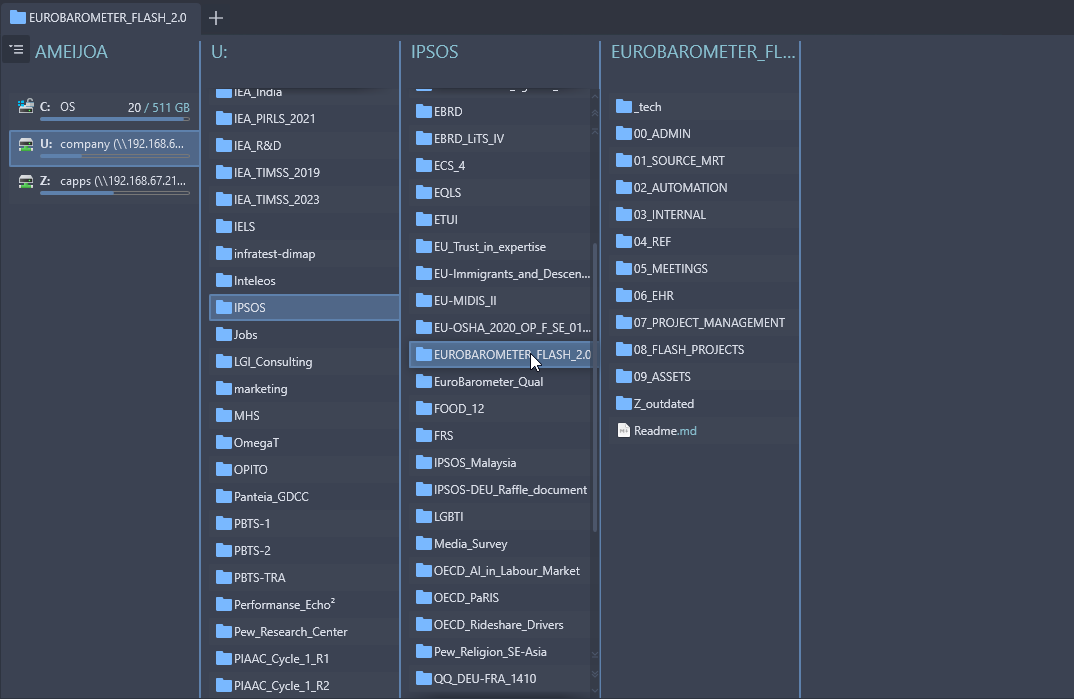1074x699 pixels.
Task: Open the PBTS-1 folder
Action: tap(304, 524)
